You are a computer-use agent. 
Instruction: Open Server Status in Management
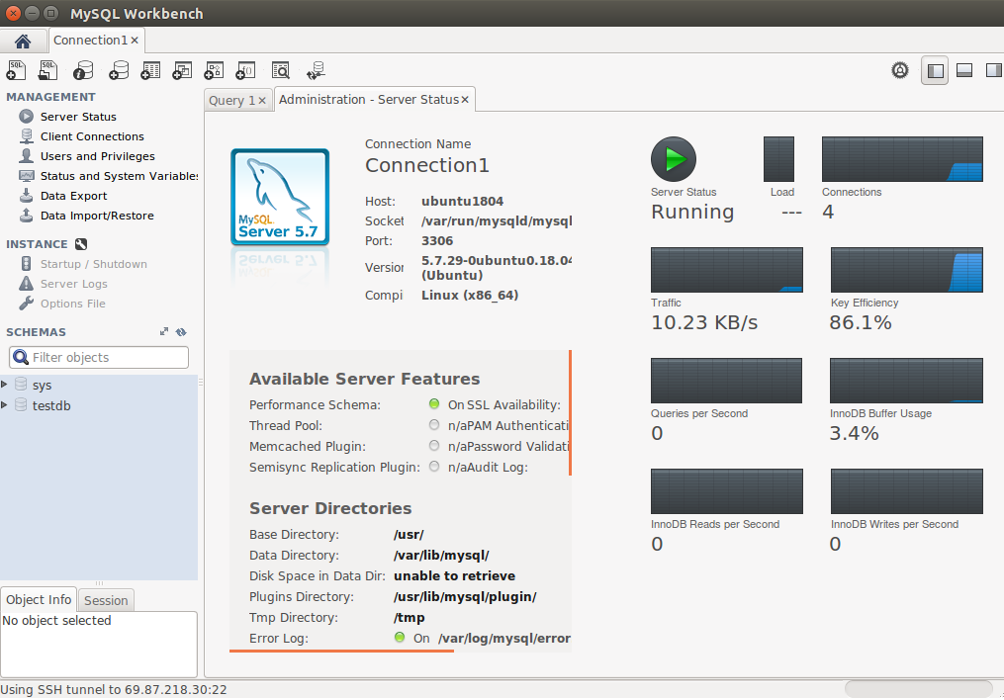click(x=78, y=117)
